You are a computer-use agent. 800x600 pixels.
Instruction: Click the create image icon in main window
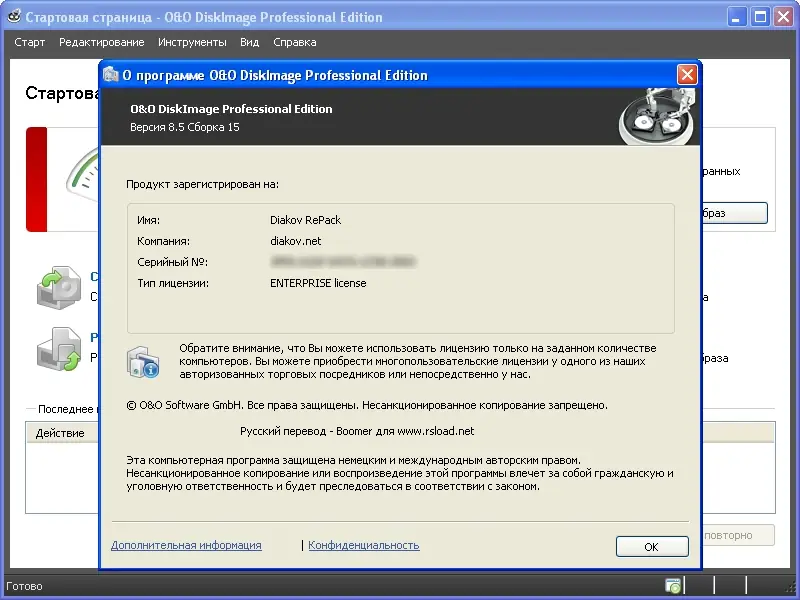point(59,287)
